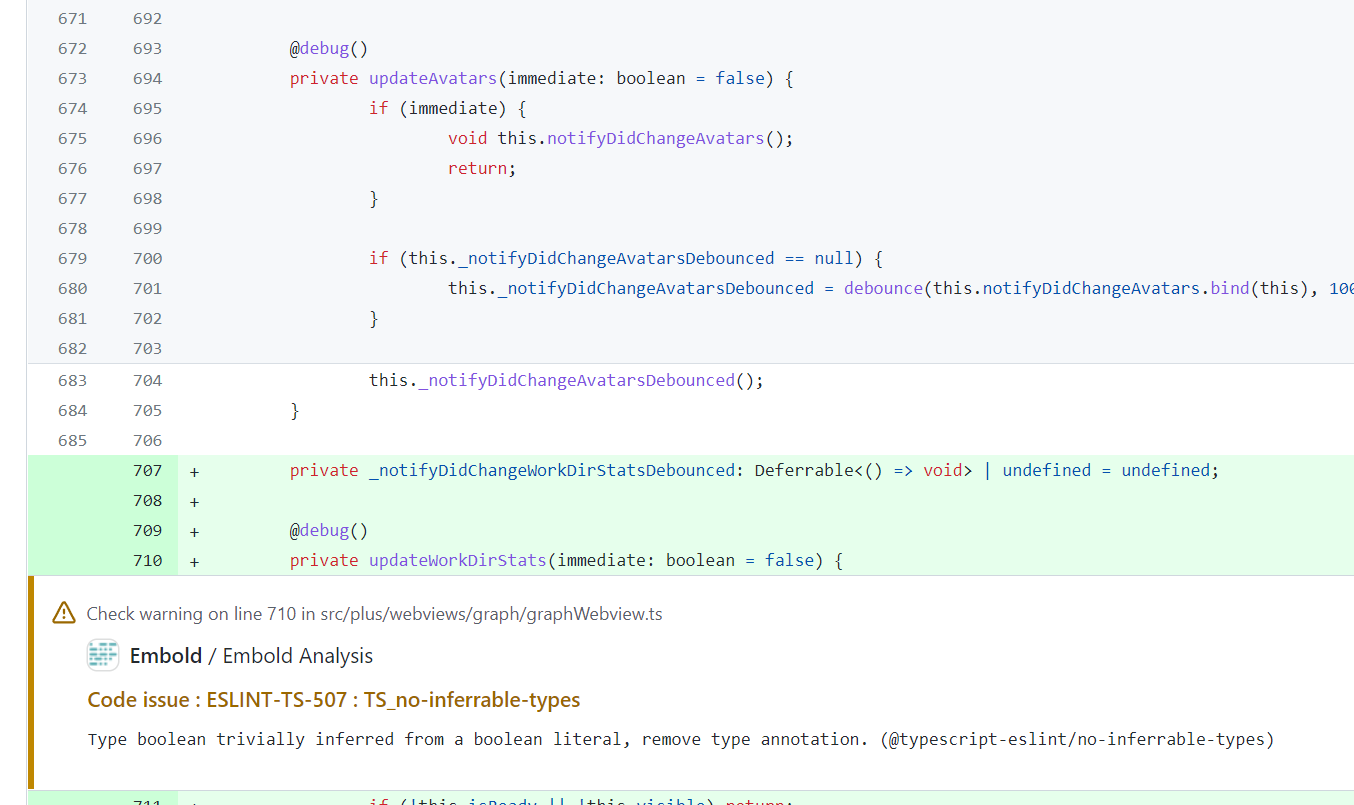Select old line number 672
1354x805 pixels.
pyautogui.click(x=72, y=48)
